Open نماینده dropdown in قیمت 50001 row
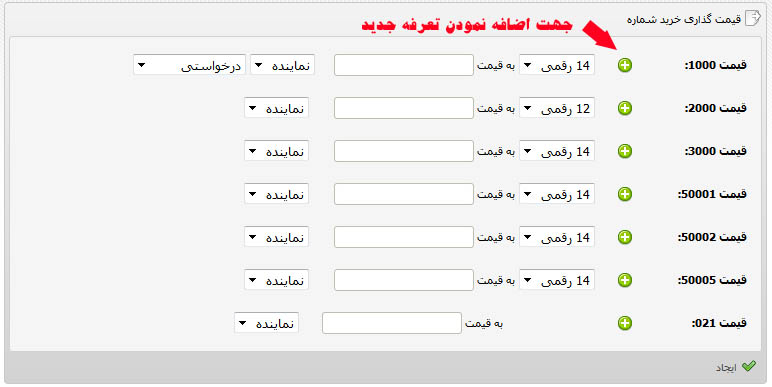Viewport: 772px width, 387px height. tap(277, 194)
